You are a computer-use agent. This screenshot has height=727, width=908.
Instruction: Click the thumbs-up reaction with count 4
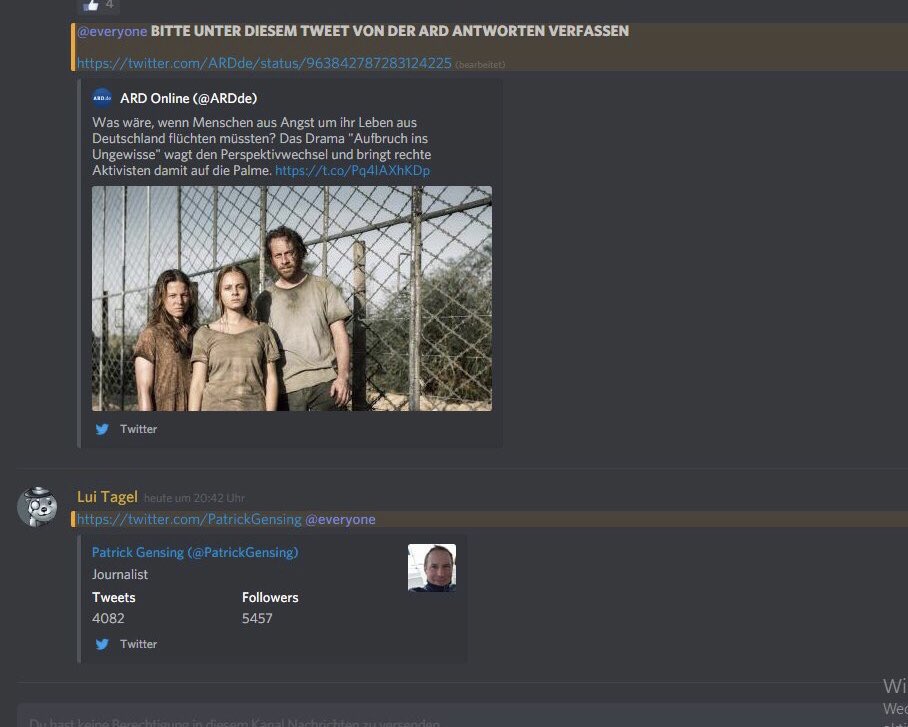tap(98, 5)
